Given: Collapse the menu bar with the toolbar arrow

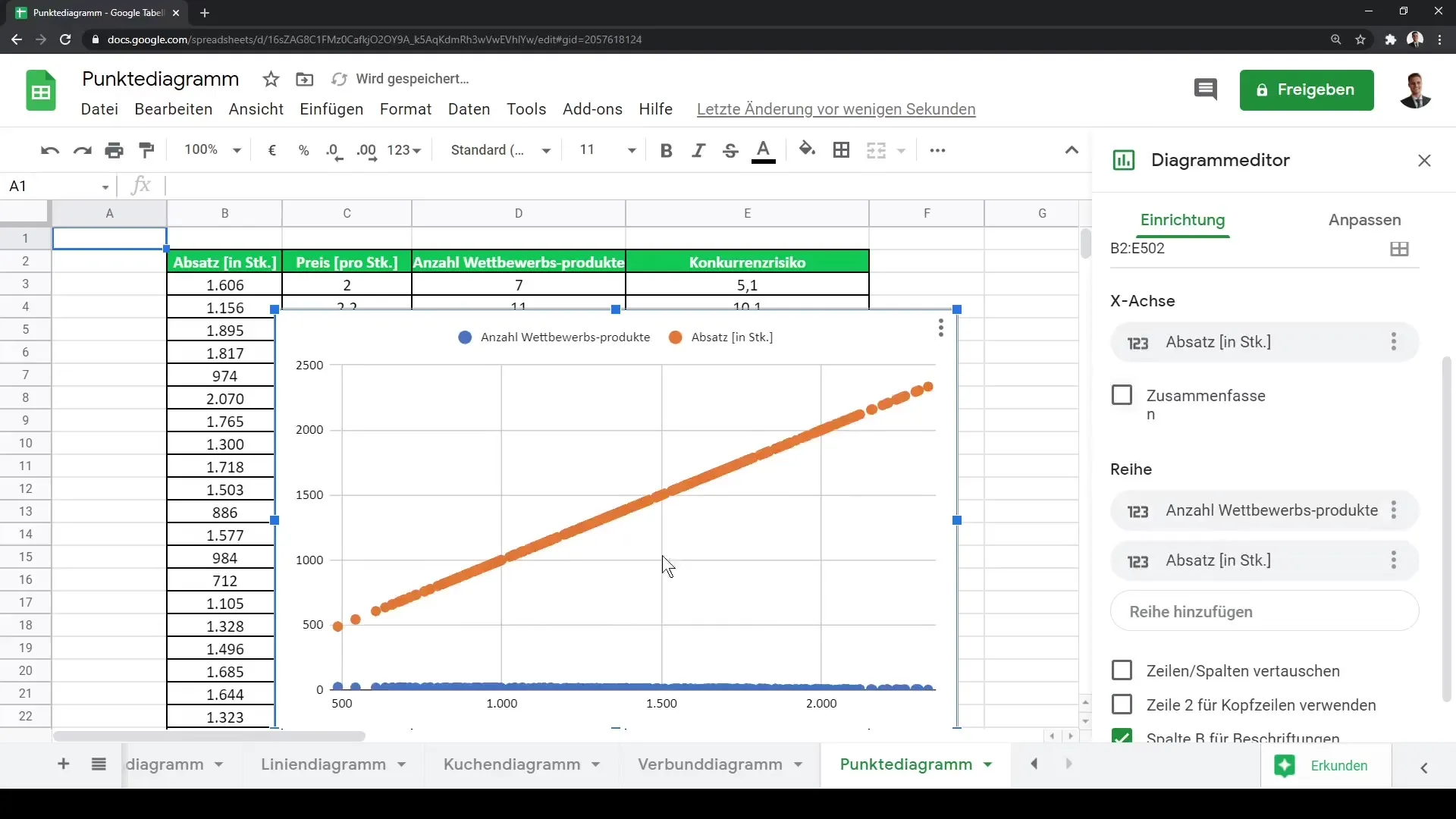Looking at the screenshot, I should (x=1072, y=150).
